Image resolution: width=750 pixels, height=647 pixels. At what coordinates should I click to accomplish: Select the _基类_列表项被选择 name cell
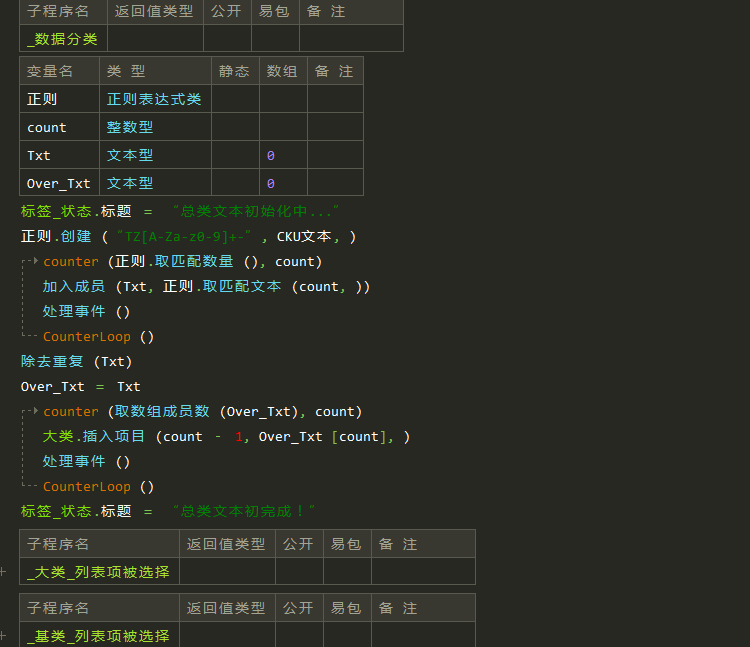coord(99,635)
